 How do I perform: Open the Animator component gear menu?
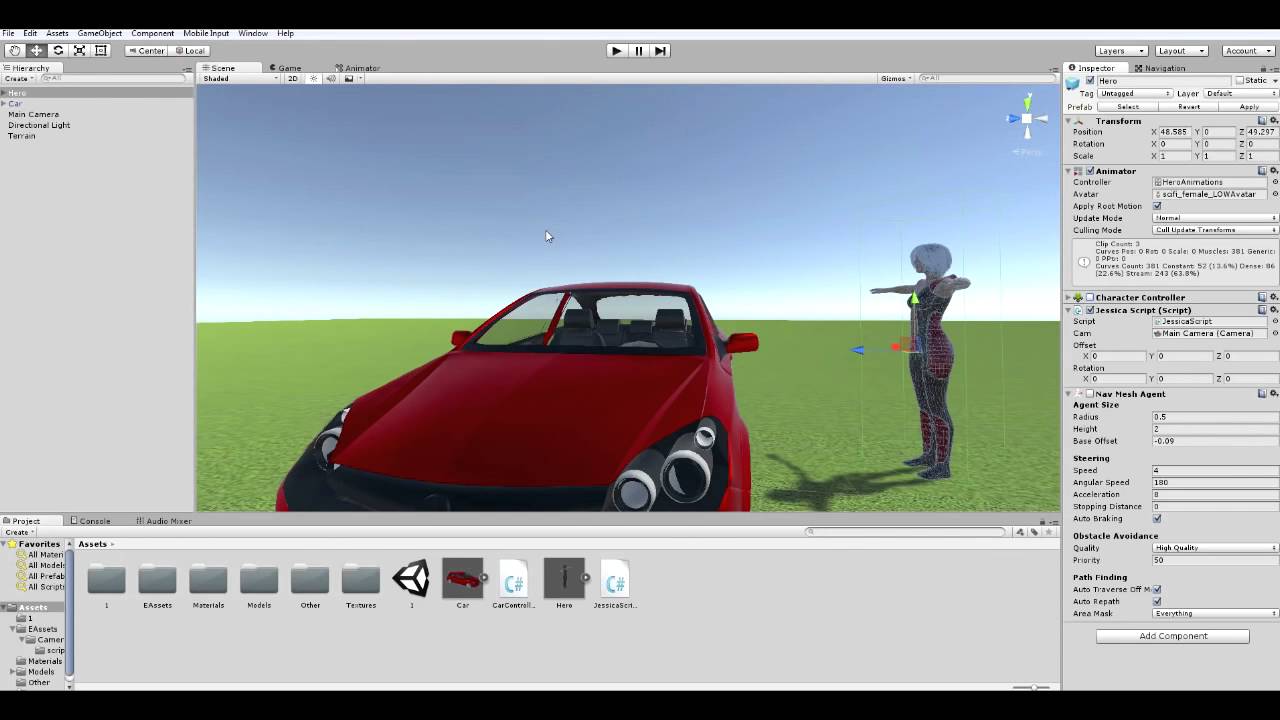pyautogui.click(x=1274, y=171)
